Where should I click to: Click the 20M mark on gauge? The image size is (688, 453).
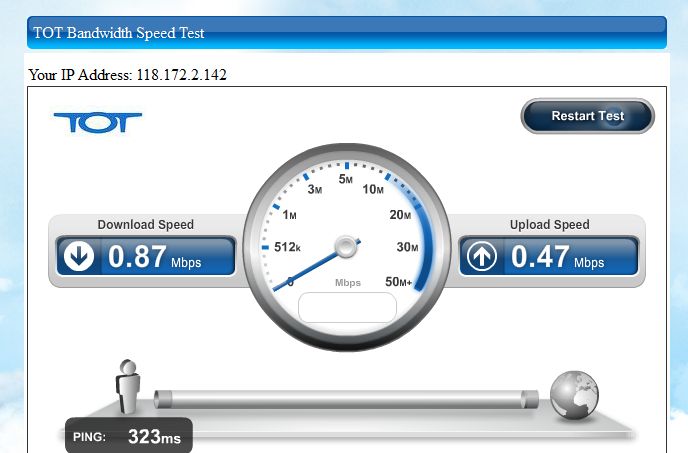(x=400, y=215)
